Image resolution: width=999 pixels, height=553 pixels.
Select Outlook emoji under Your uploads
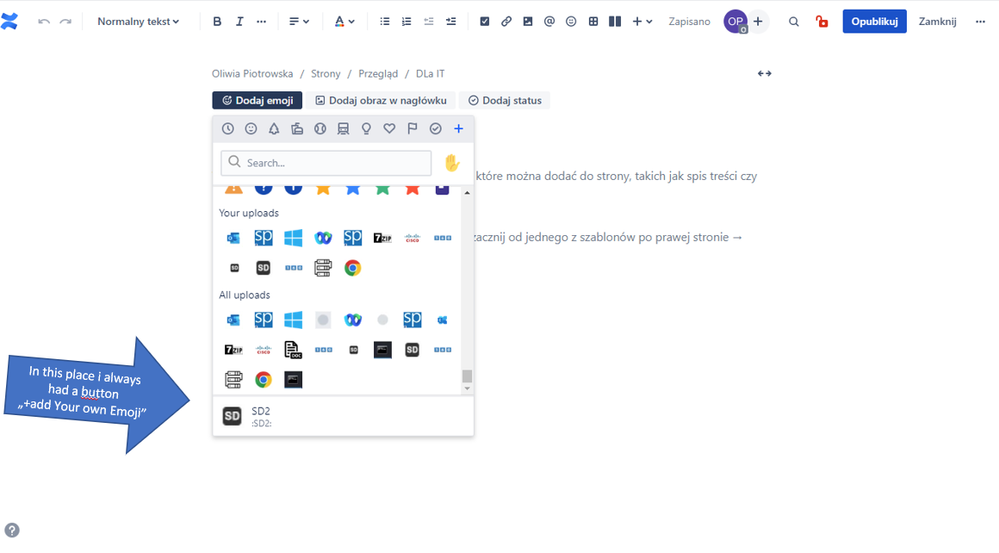[x=233, y=238]
